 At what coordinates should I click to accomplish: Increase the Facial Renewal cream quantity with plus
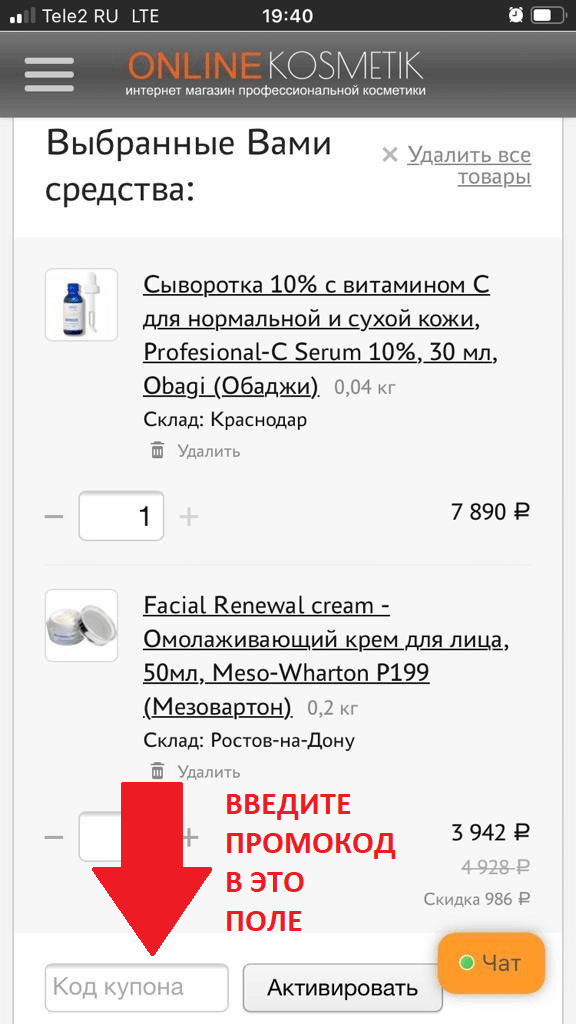tap(190, 837)
